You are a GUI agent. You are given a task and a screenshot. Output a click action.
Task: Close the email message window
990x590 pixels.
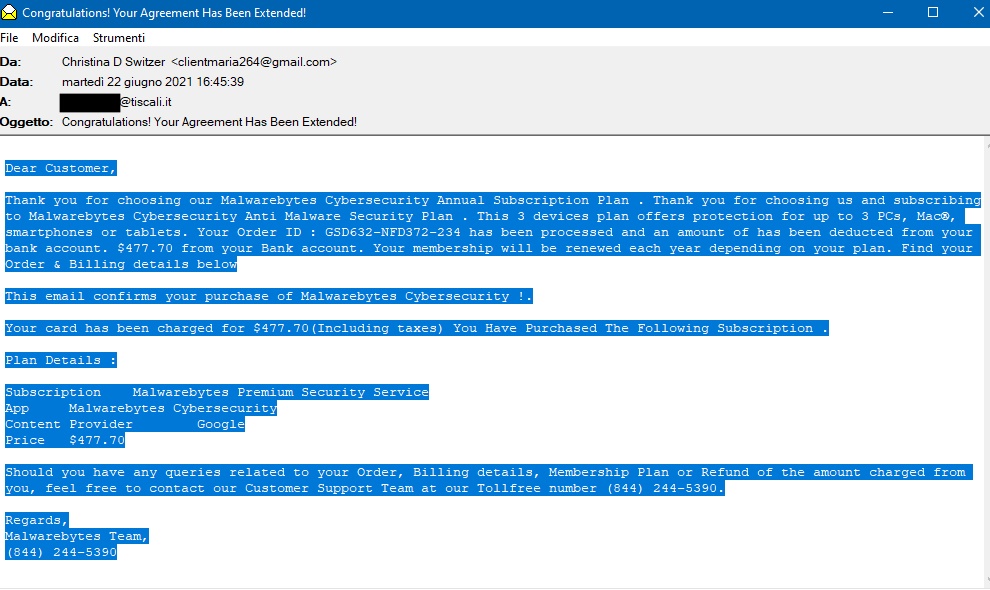978,13
